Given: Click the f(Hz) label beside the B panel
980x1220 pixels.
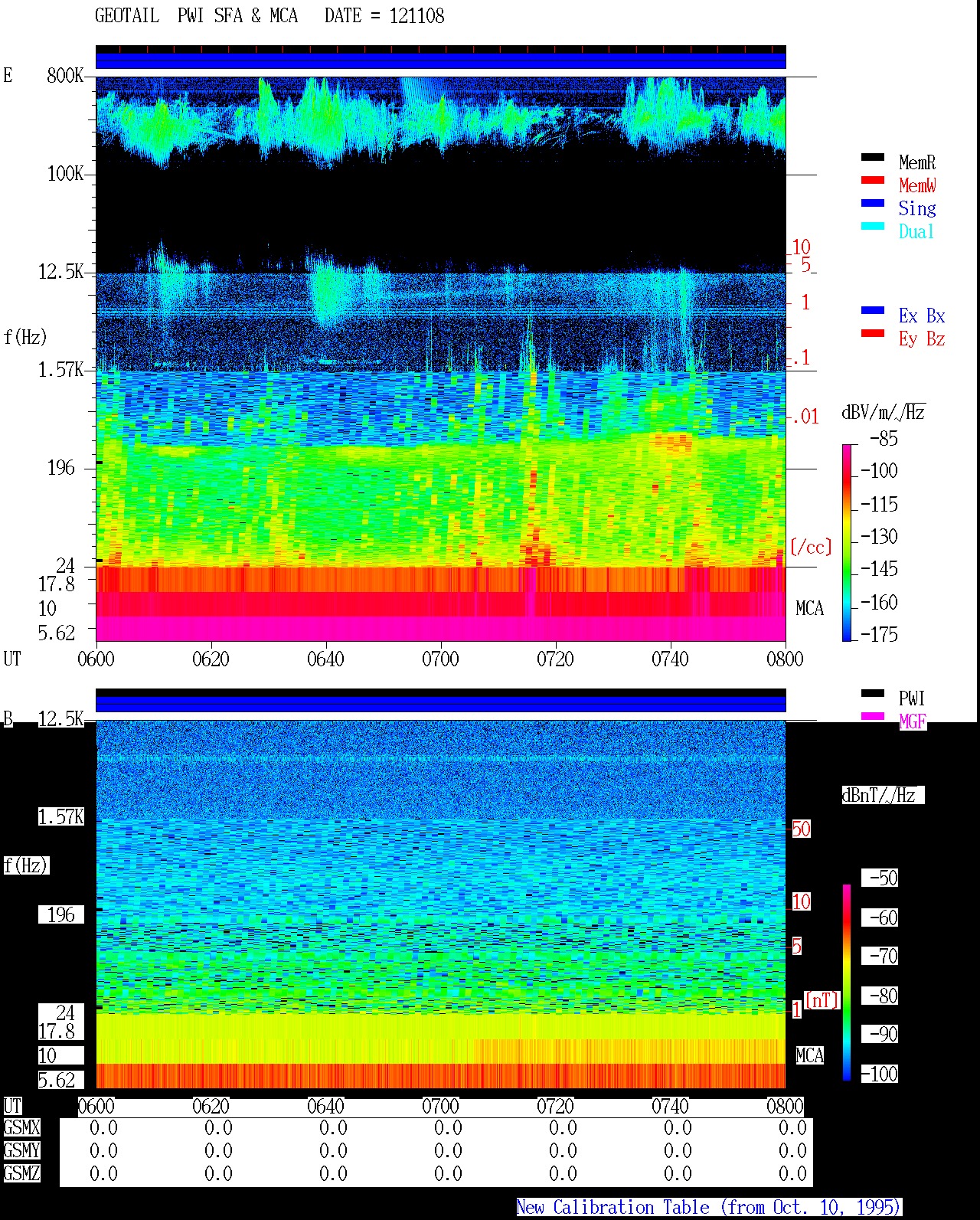Looking at the screenshot, I should click(25, 865).
